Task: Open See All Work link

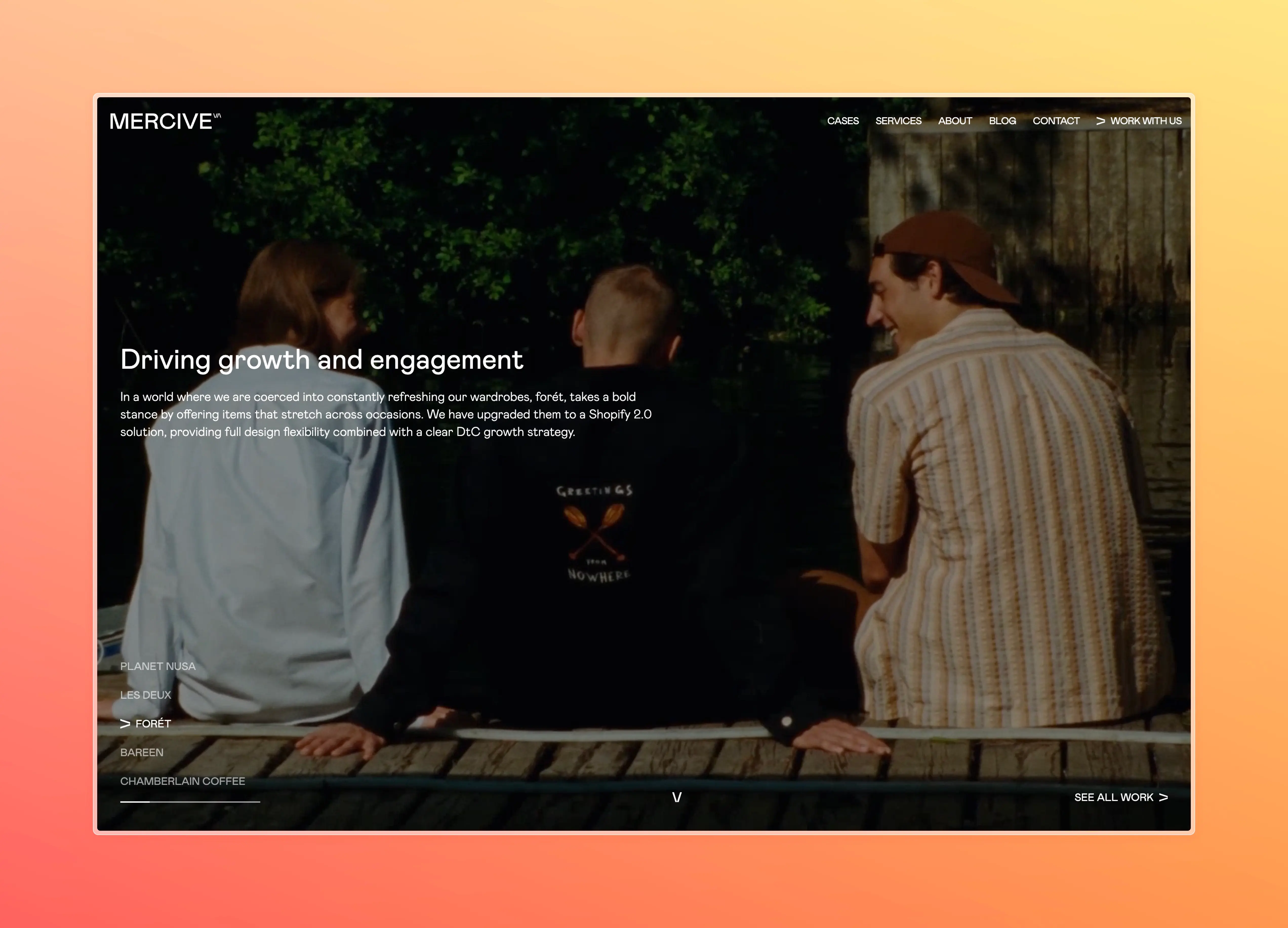Action: click(1121, 797)
